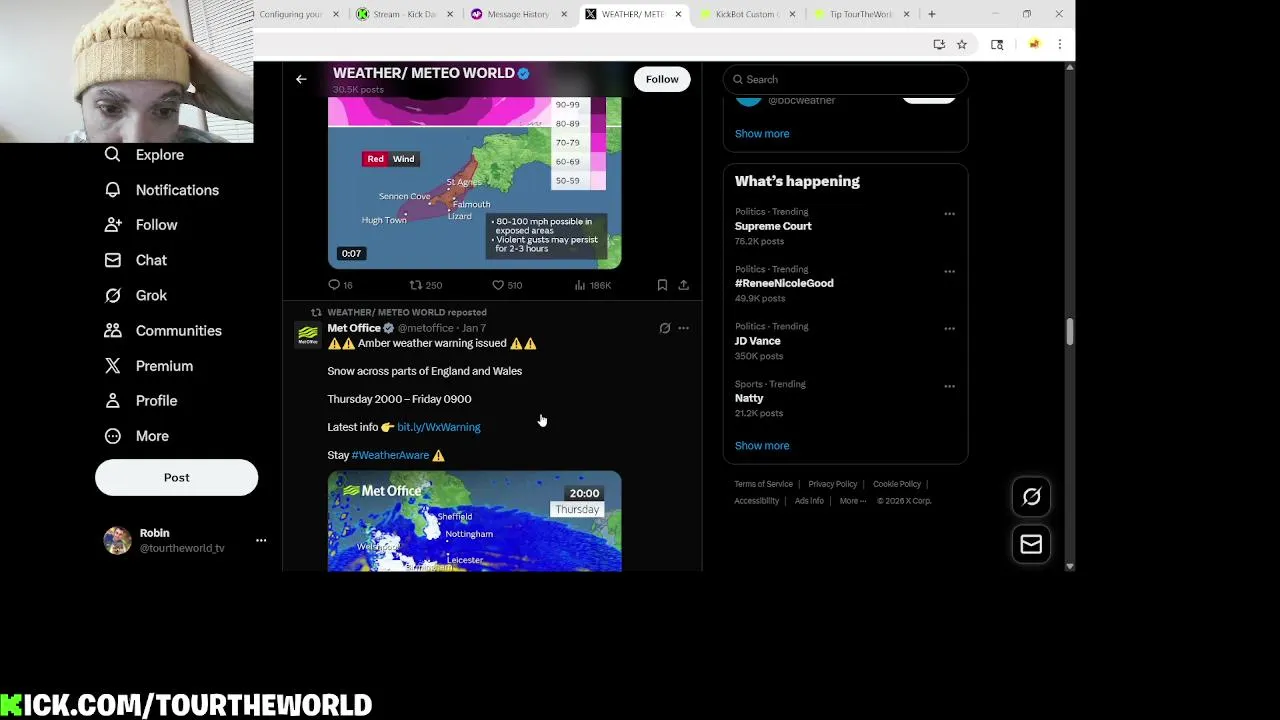Open the floating Grok button

click(x=1031, y=497)
